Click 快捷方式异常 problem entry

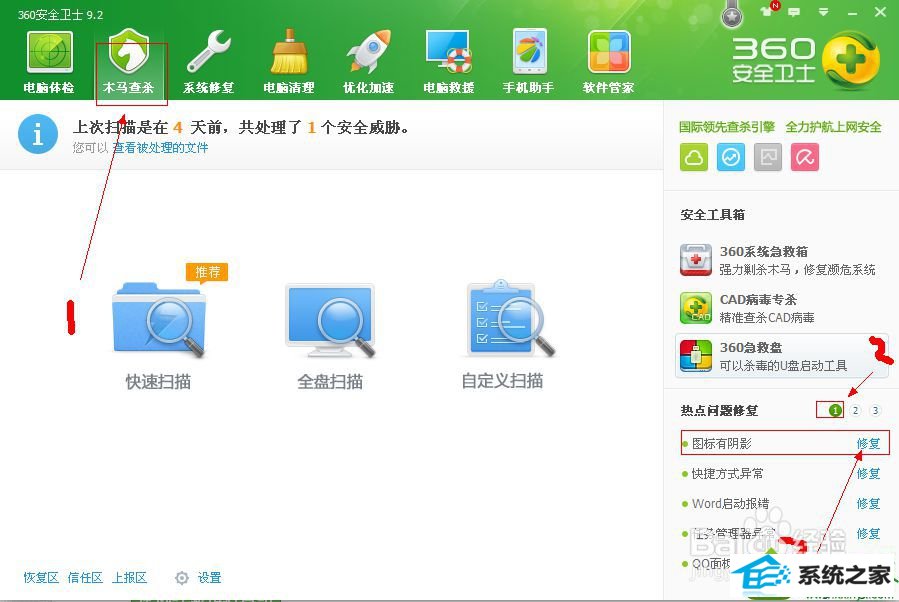[x=727, y=474]
